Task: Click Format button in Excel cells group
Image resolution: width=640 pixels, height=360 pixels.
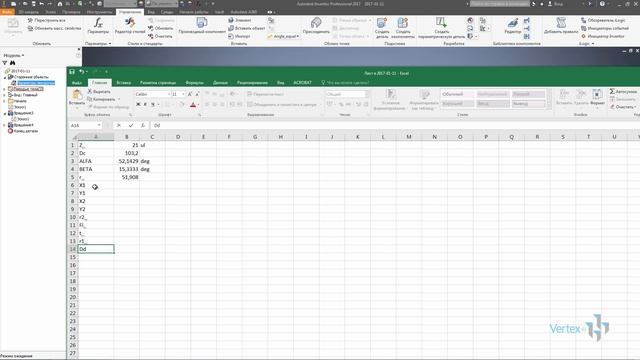Action: coord(597,98)
